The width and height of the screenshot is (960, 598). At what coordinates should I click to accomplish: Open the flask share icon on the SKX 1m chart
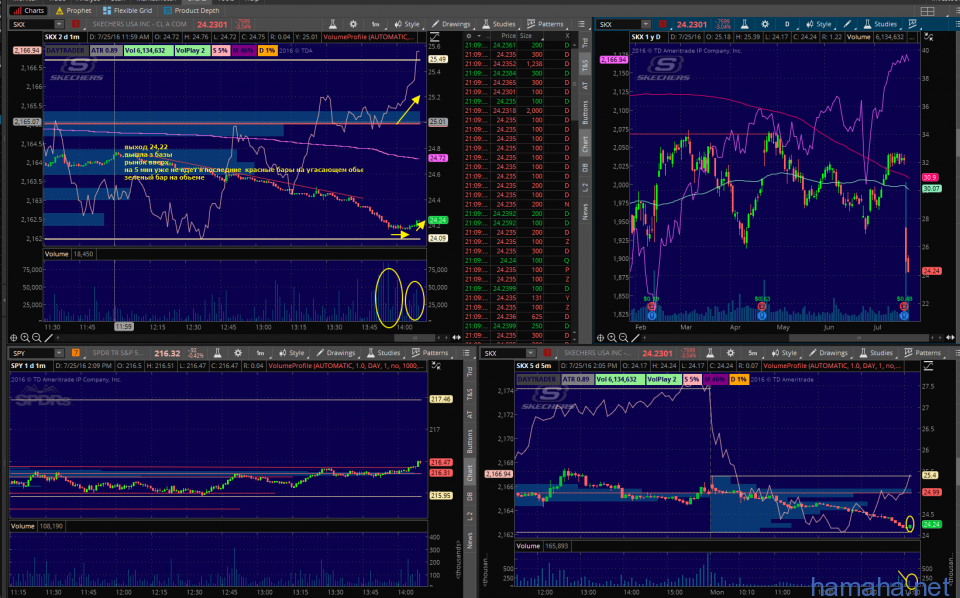click(333, 24)
